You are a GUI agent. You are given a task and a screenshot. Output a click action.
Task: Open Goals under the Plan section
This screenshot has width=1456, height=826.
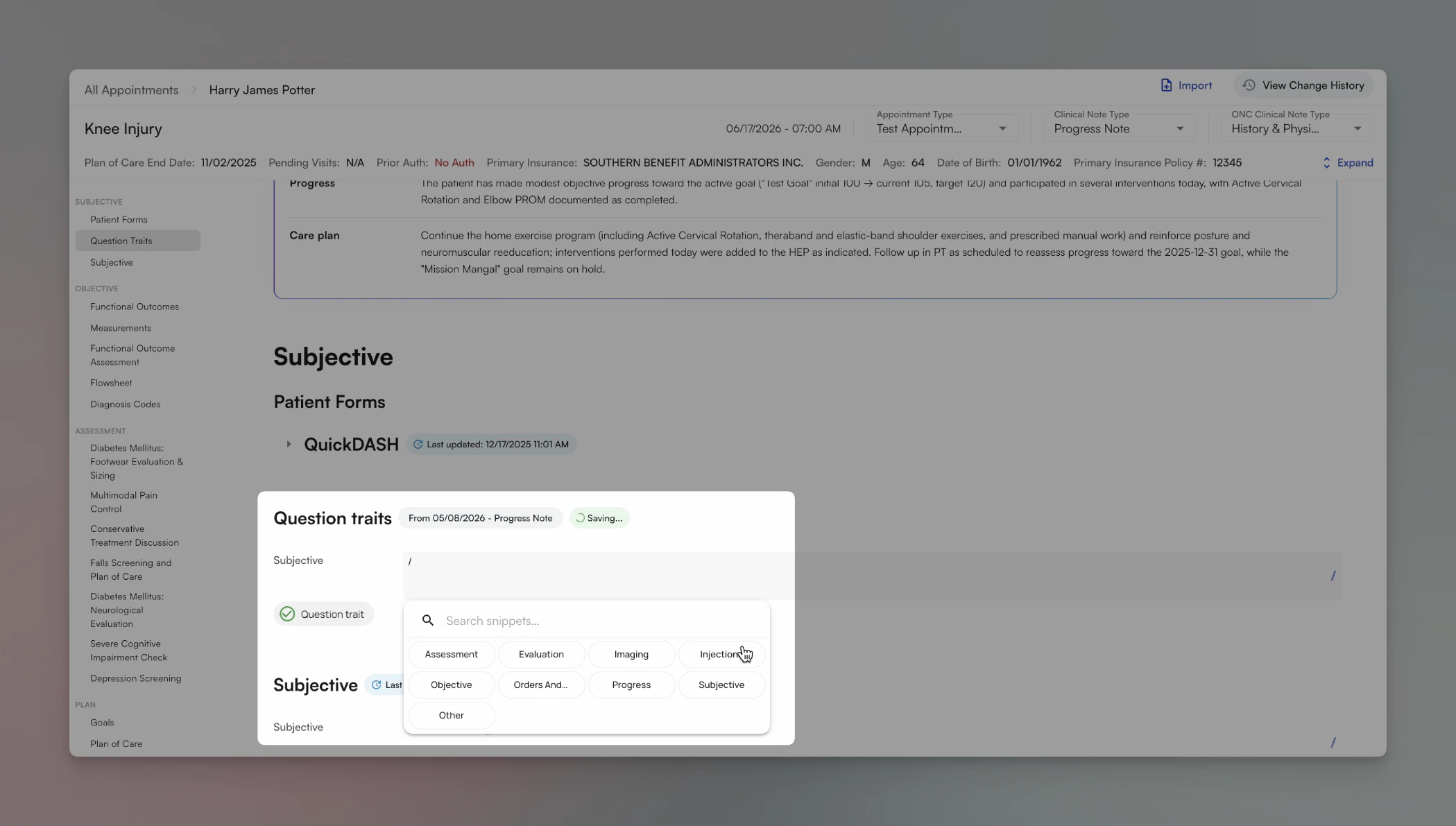point(102,722)
